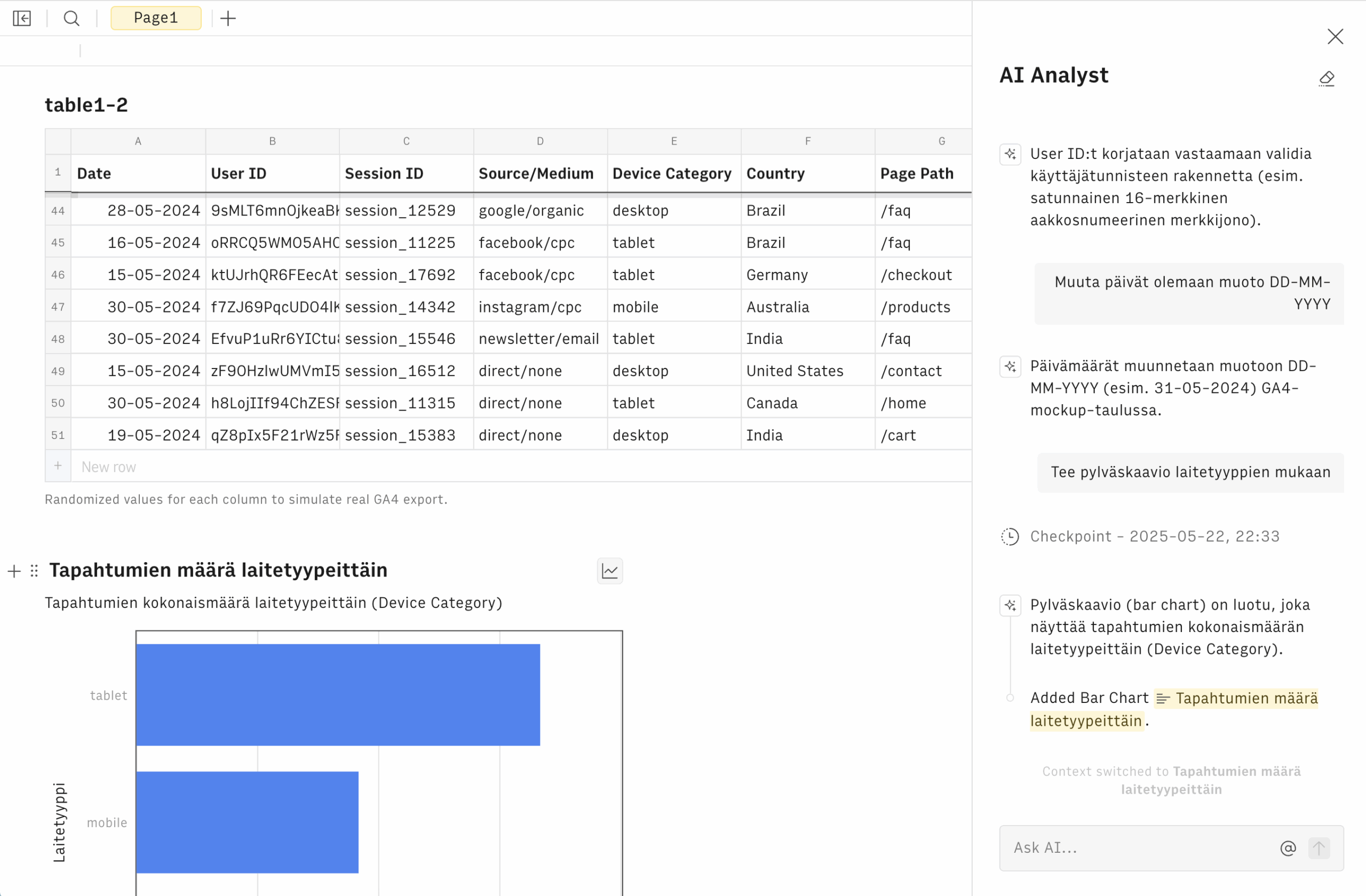Add block with plus beside chart title

click(x=14, y=571)
